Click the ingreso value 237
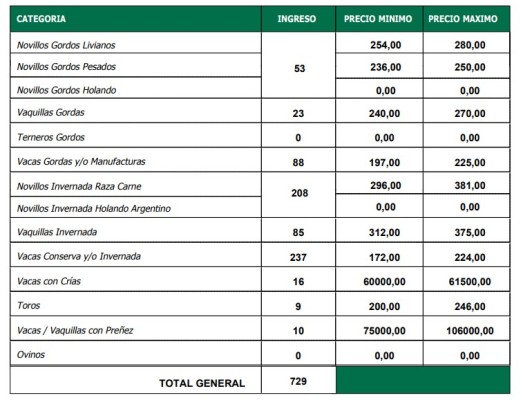Image resolution: width=523 pixels, height=400 pixels. click(x=299, y=255)
